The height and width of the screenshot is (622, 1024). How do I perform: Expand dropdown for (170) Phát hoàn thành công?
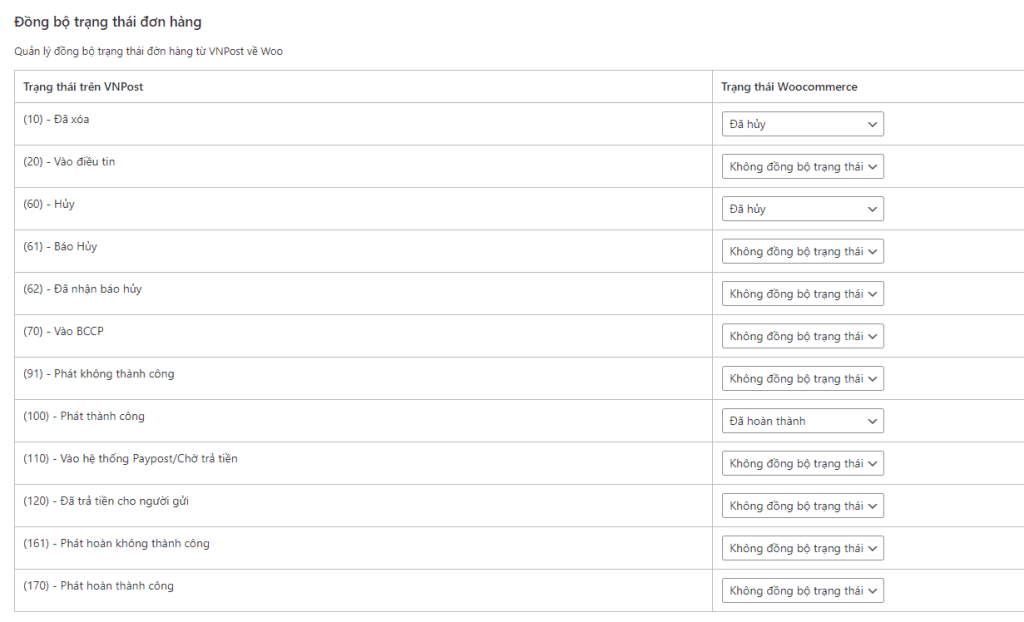[802, 591]
